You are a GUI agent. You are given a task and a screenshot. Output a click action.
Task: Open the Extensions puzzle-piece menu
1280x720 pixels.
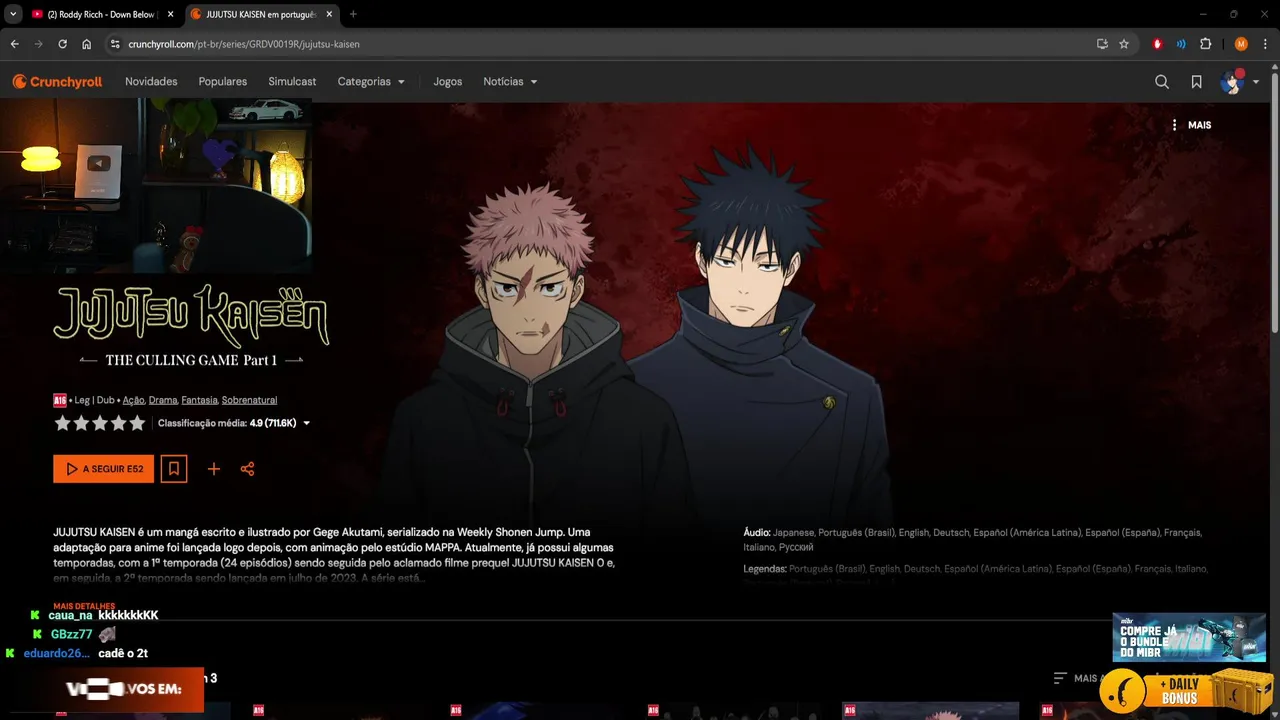[x=1205, y=44]
